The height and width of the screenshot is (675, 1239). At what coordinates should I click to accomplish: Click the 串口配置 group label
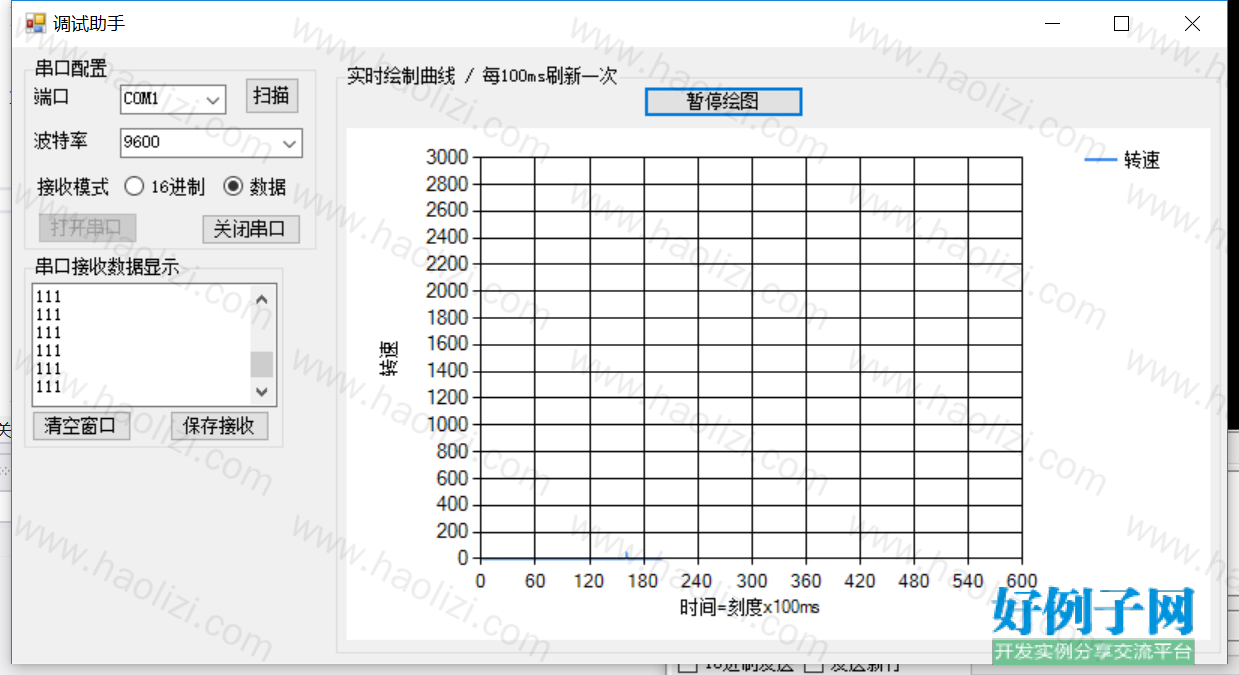70,69
